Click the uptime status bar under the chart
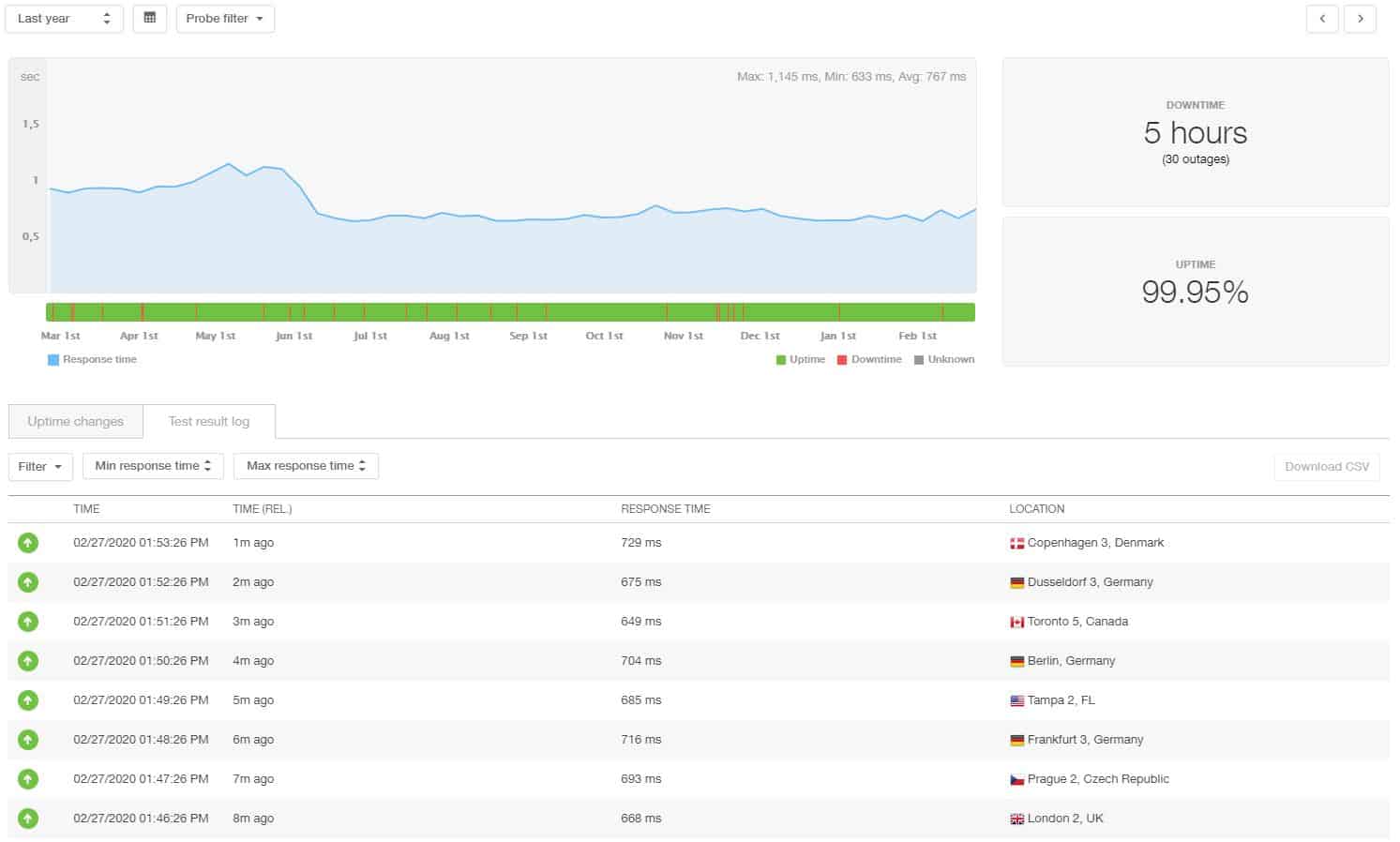Image resolution: width=1400 pixels, height=842 pixels. click(x=510, y=312)
